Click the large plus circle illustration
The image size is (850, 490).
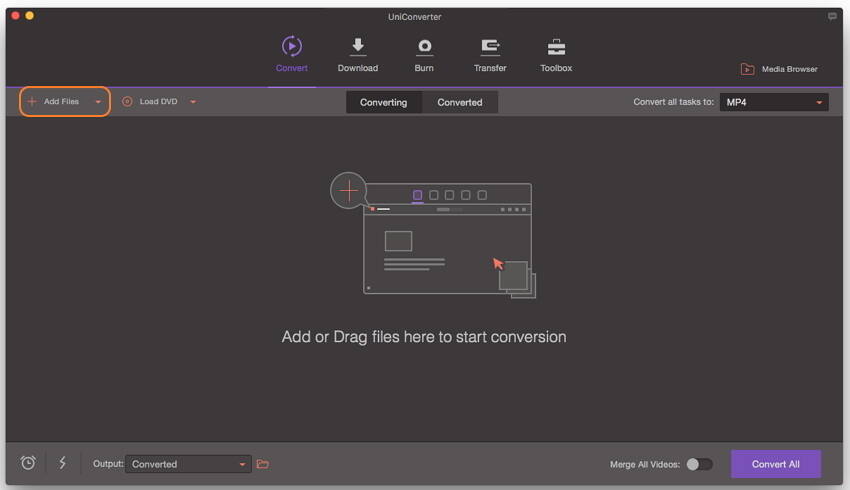pos(349,190)
